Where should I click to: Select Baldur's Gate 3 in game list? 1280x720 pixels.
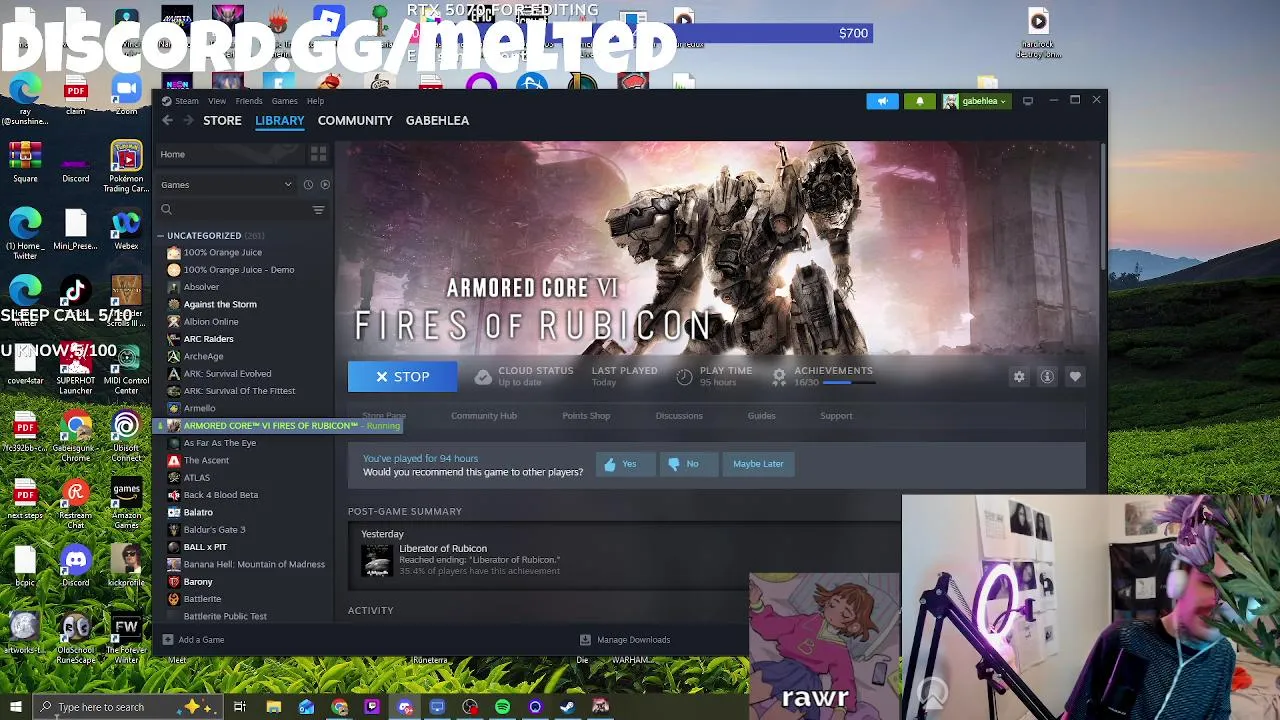pos(214,530)
